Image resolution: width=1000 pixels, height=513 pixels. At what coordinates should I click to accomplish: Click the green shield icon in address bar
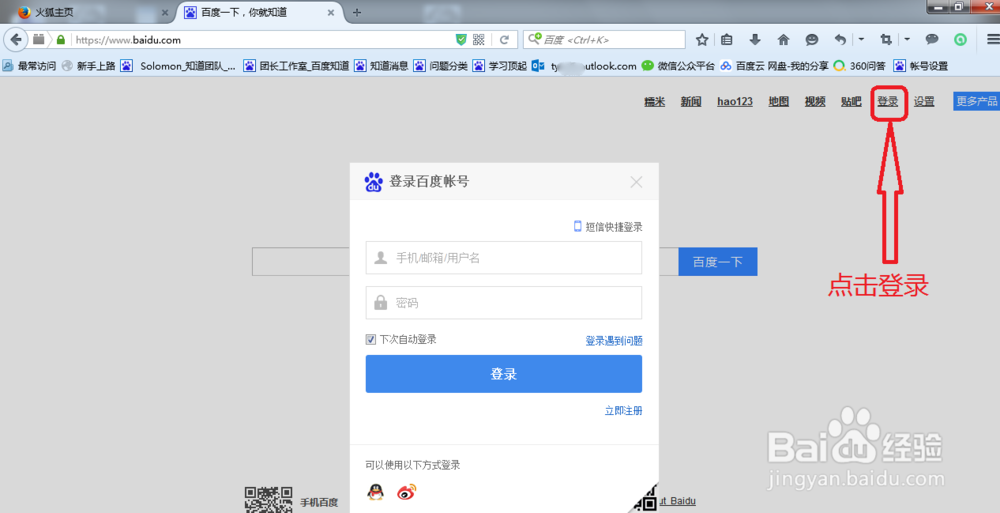(461, 40)
